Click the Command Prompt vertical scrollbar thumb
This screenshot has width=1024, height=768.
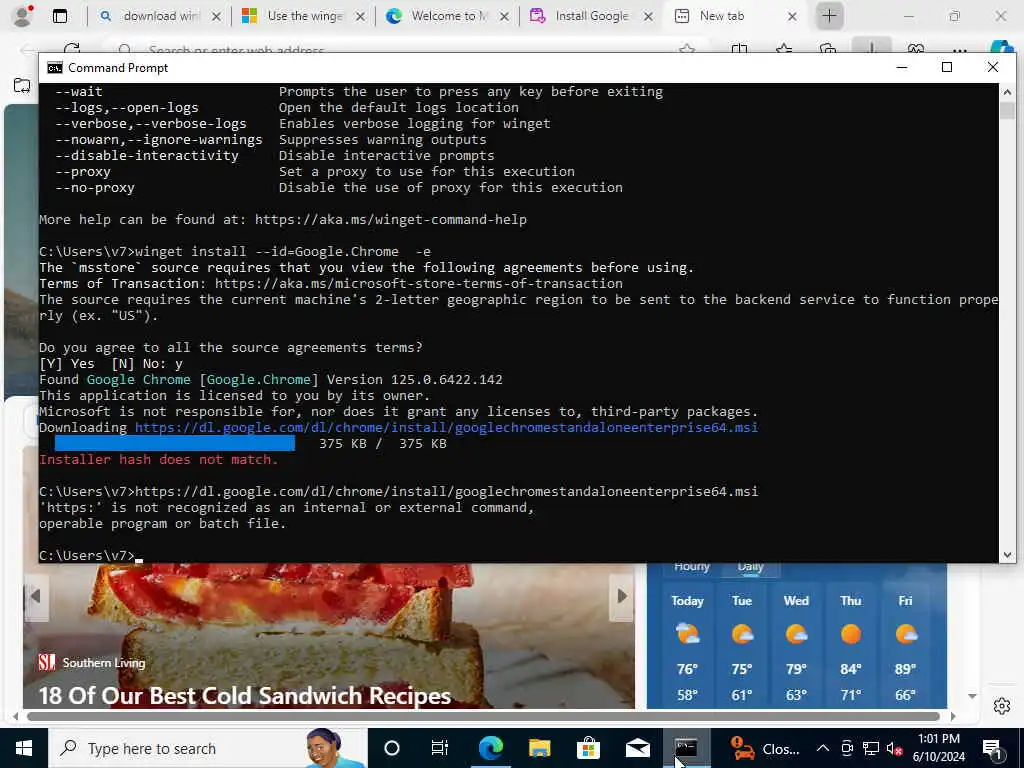coord(1007,110)
